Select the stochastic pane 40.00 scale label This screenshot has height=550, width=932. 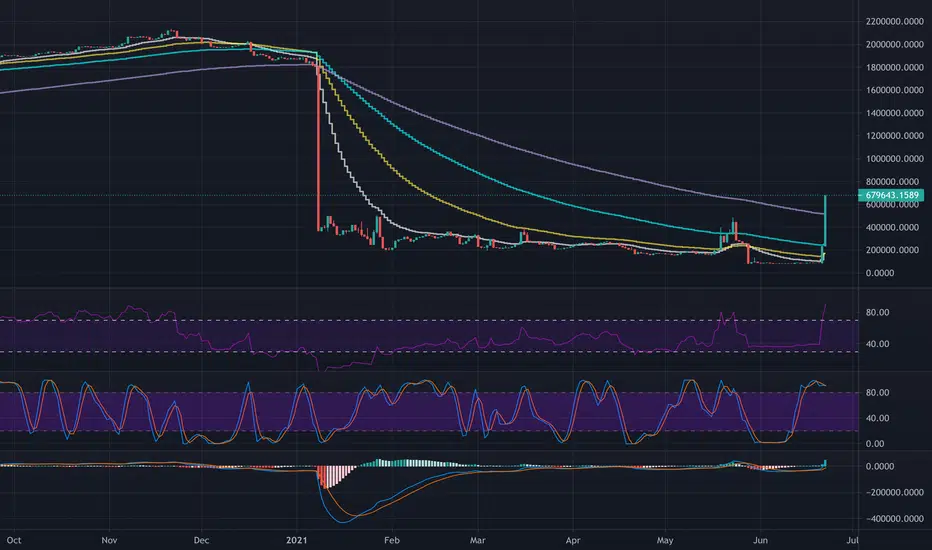(x=877, y=418)
